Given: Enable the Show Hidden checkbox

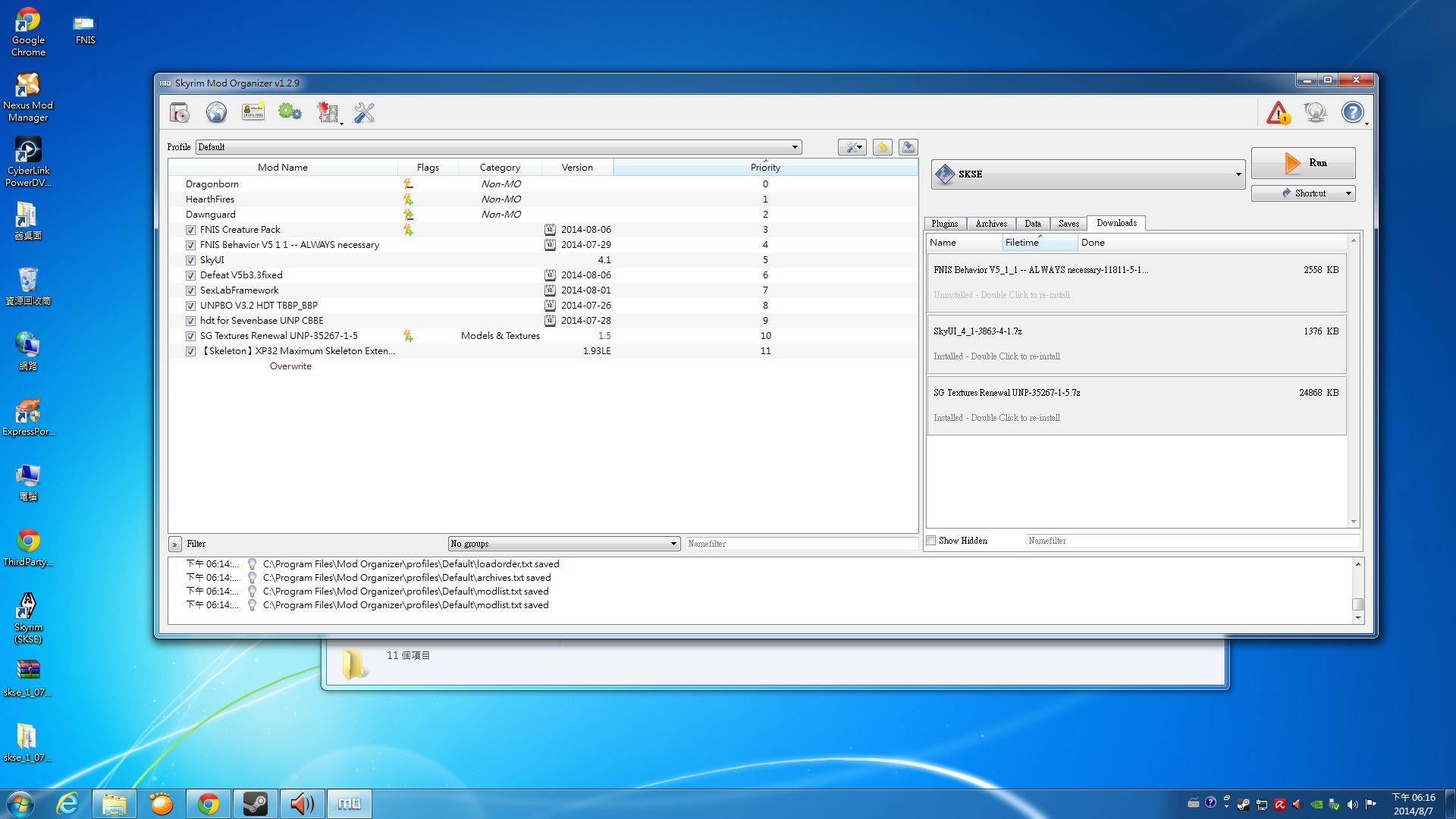Looking at the screenshot, I should click(931, 541).
